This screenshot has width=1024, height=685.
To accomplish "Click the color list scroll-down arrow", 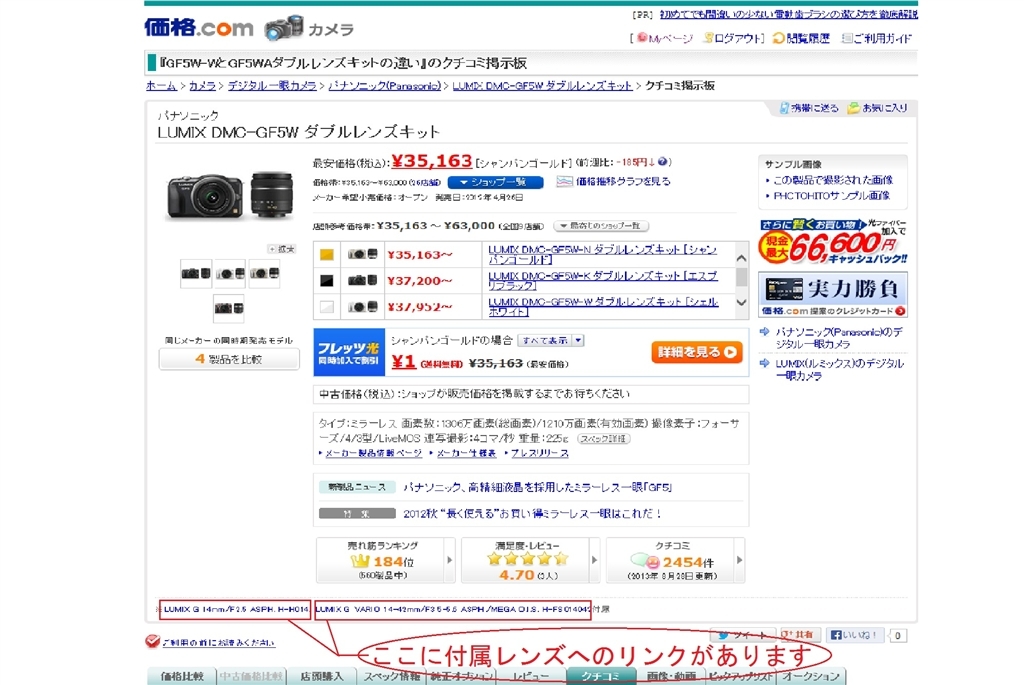I will click(x=741, y=302).
